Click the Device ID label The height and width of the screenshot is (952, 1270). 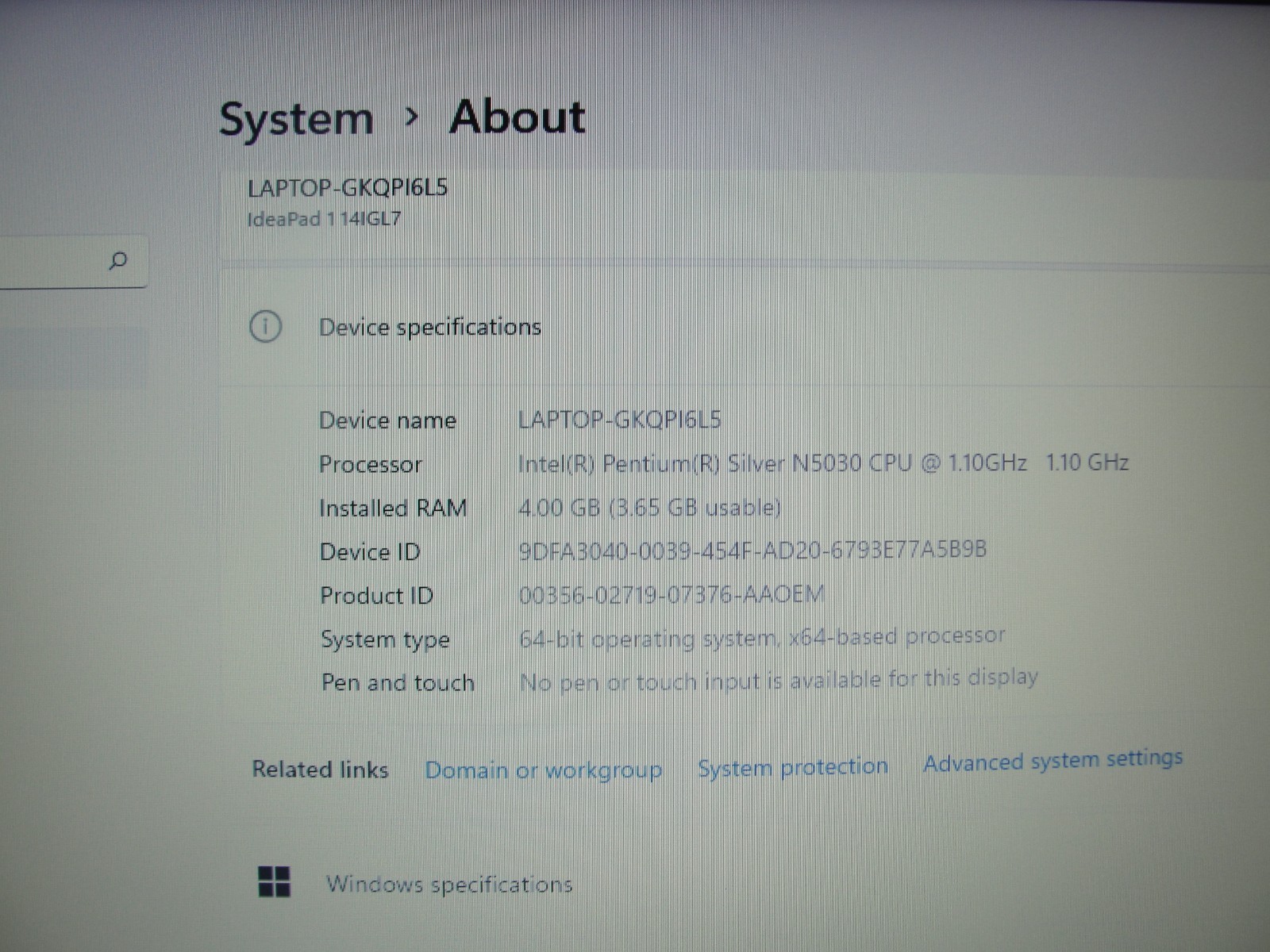pos(370,551)
